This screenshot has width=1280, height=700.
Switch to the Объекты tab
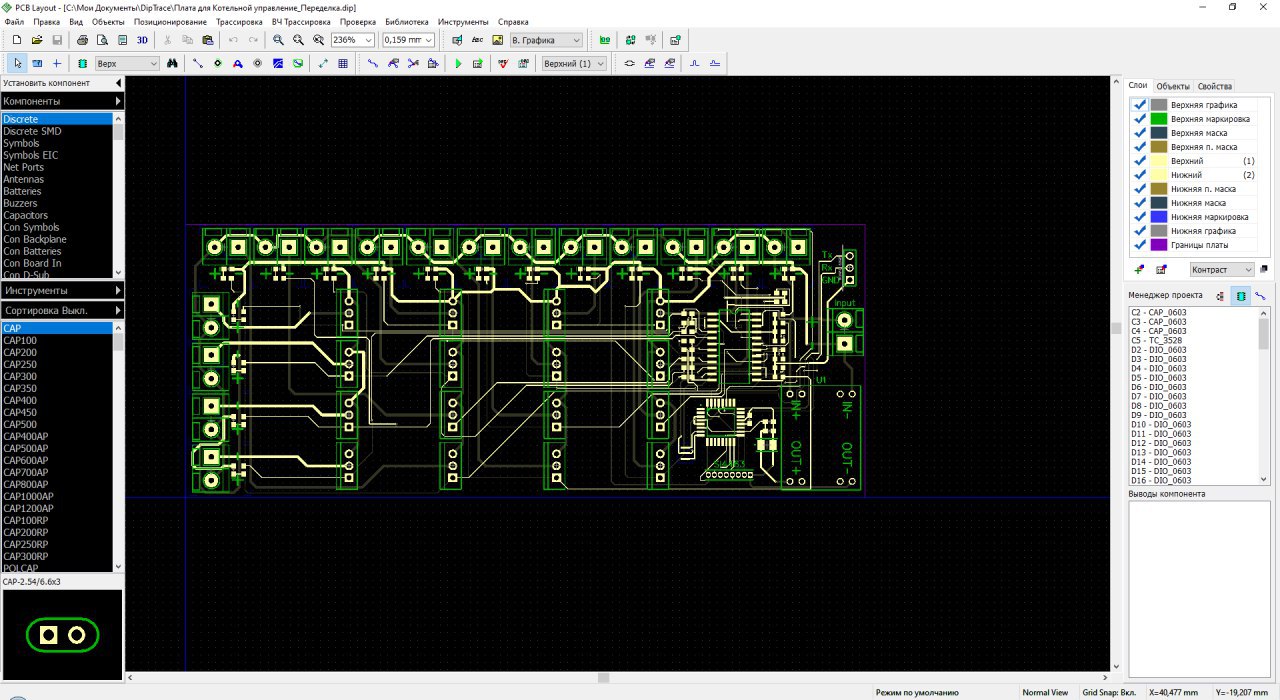pyautogui.click(x=1173, y=86)
